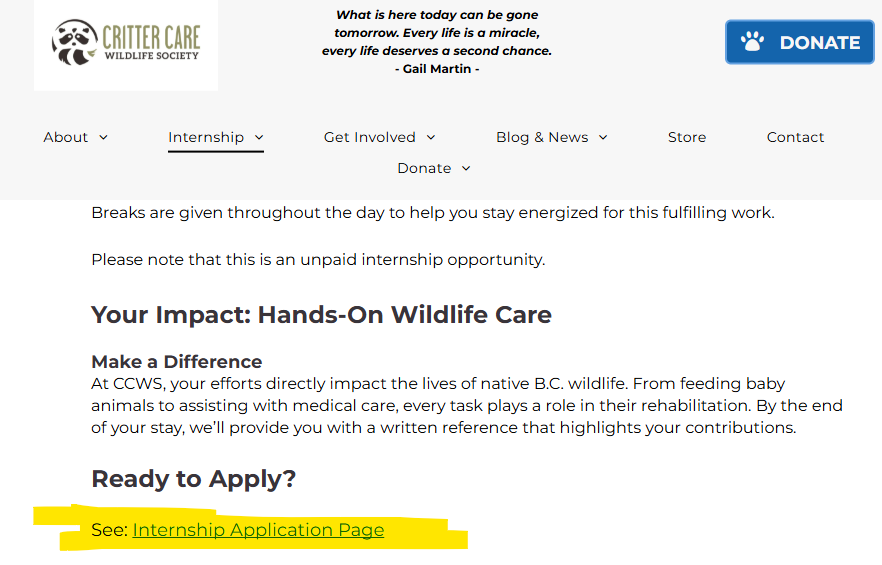Click the paw print icon on Donate button
This screenshot has height=565, width=882.
tap(752, 42)
